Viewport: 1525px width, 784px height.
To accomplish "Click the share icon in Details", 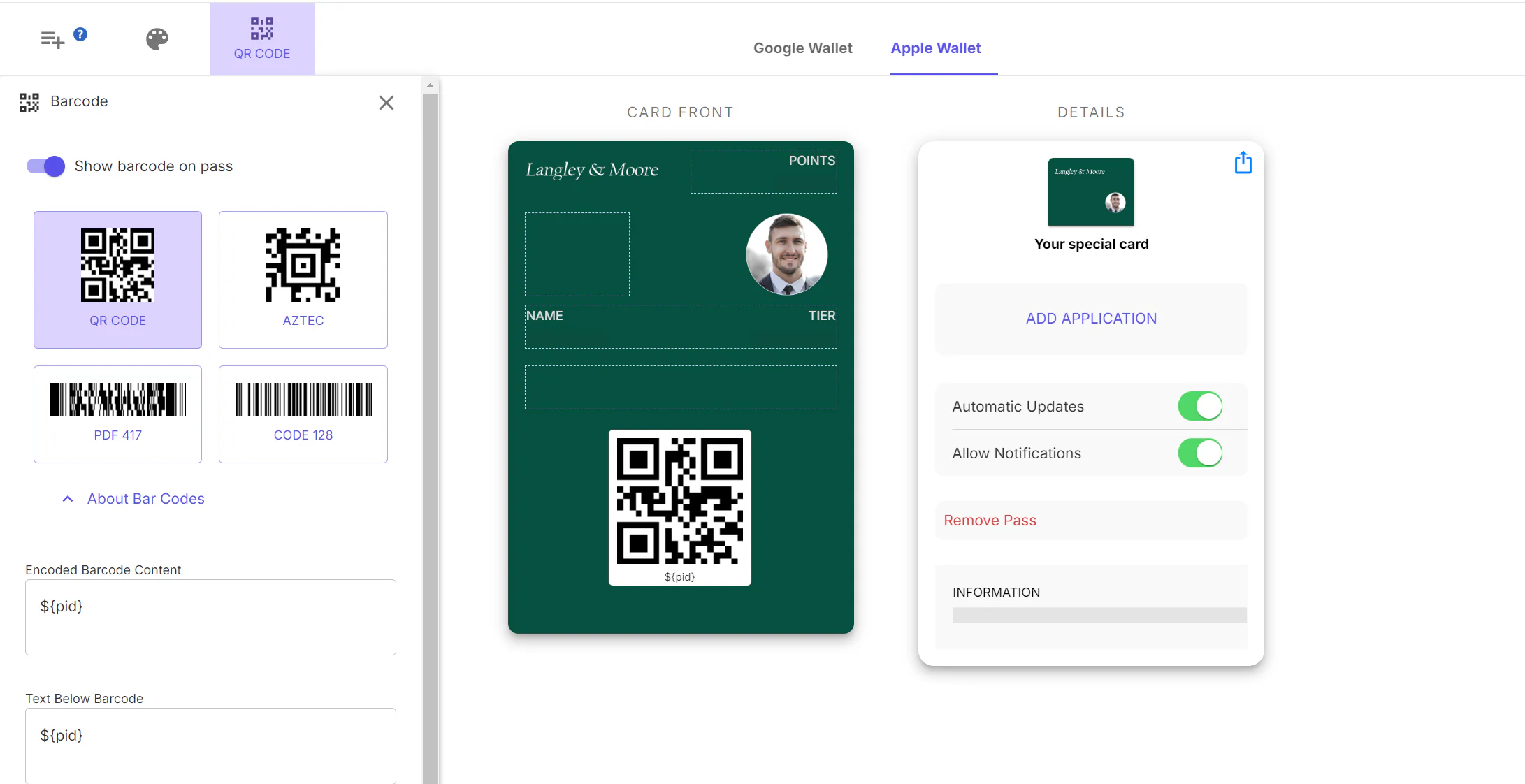I will click(1243, 163).
